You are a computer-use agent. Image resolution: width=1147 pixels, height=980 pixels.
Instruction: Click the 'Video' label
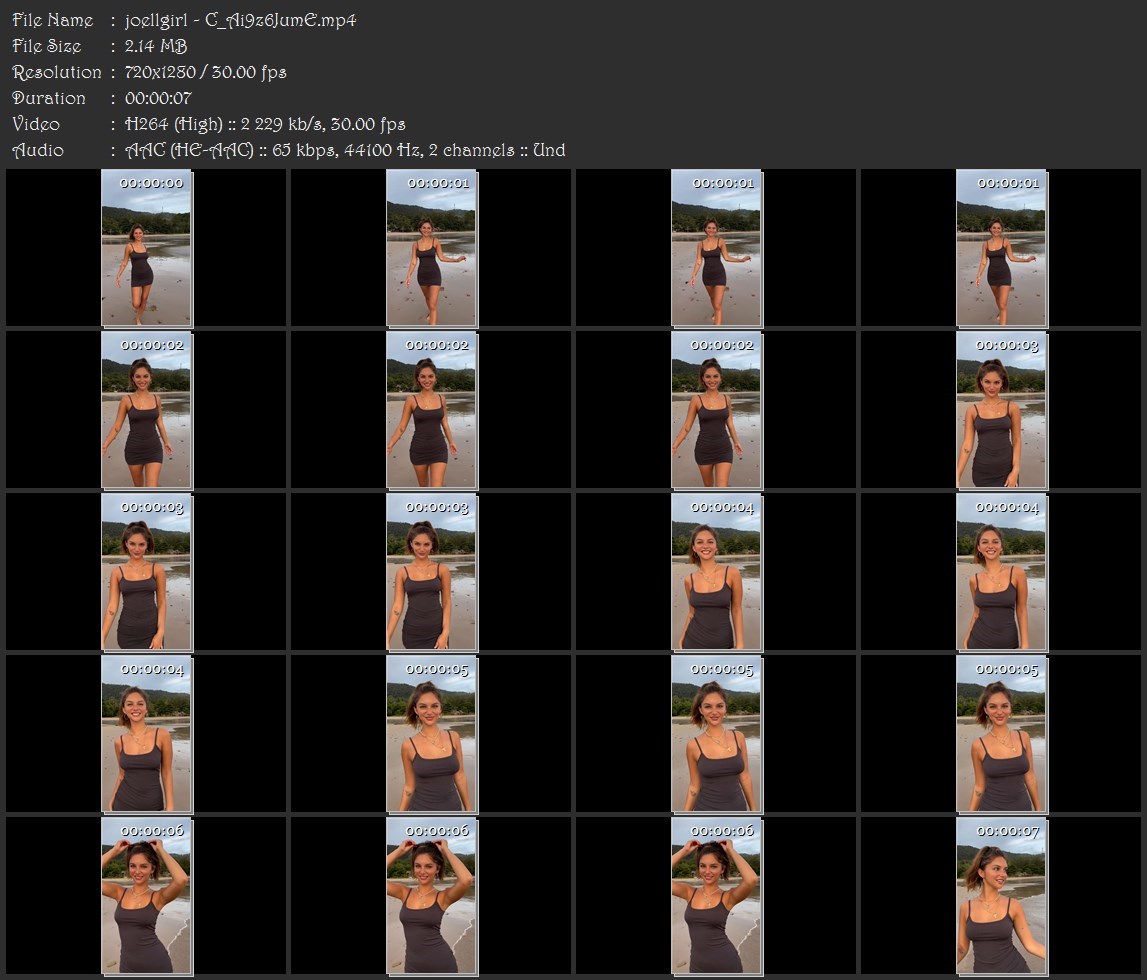click(36, 124)
